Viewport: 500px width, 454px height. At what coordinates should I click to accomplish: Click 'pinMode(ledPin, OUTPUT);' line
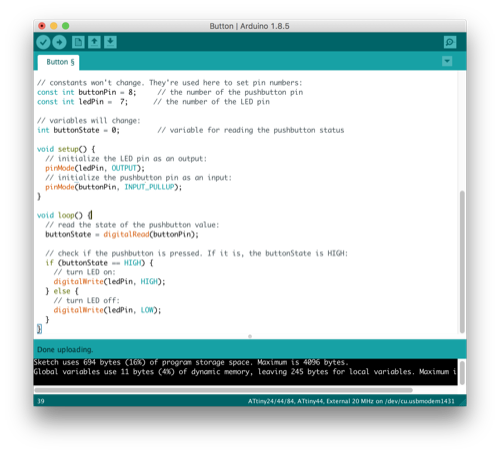(95, 168)
